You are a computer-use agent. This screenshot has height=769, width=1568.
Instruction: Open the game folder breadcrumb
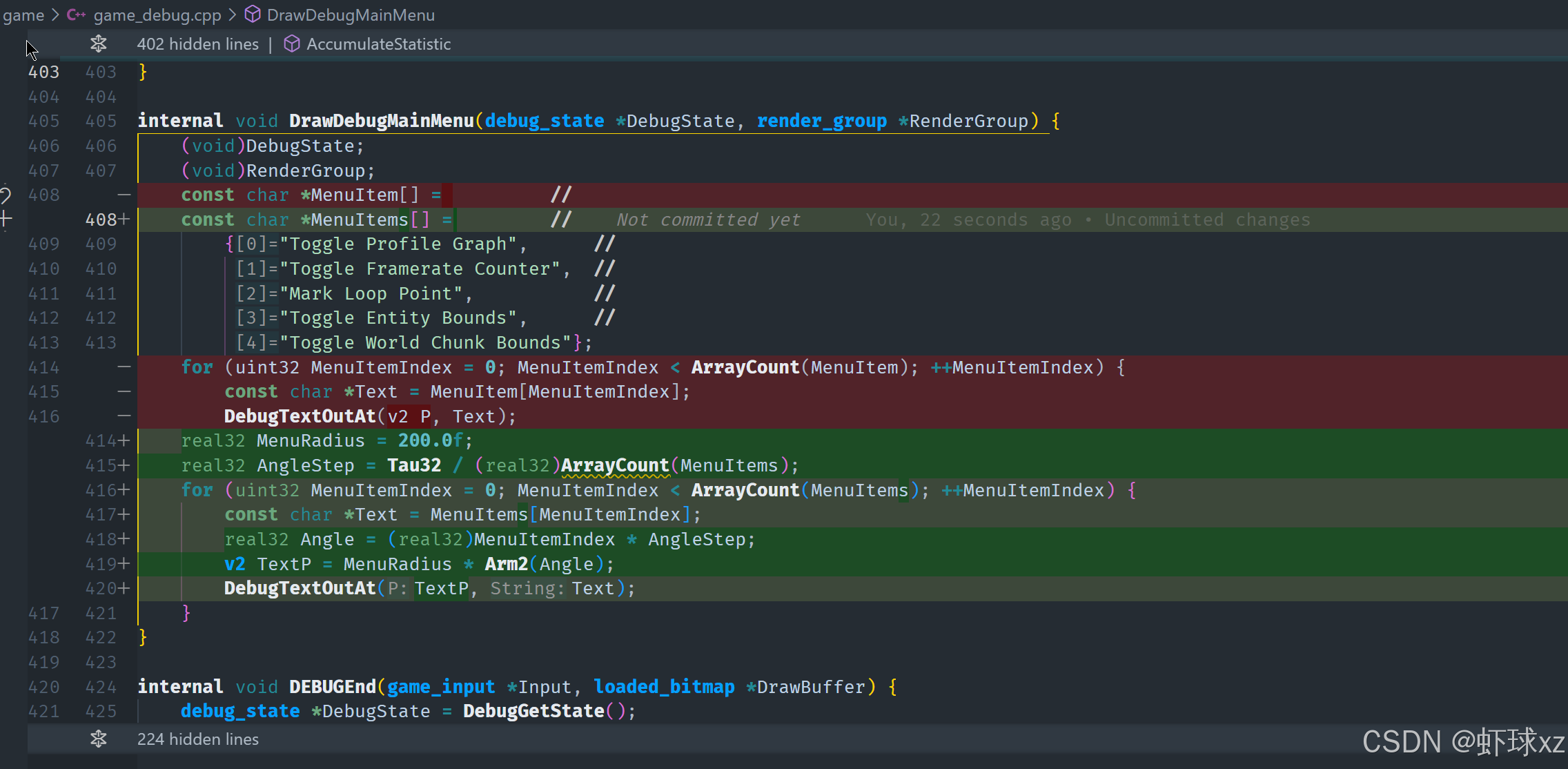(x=23, y=15)
